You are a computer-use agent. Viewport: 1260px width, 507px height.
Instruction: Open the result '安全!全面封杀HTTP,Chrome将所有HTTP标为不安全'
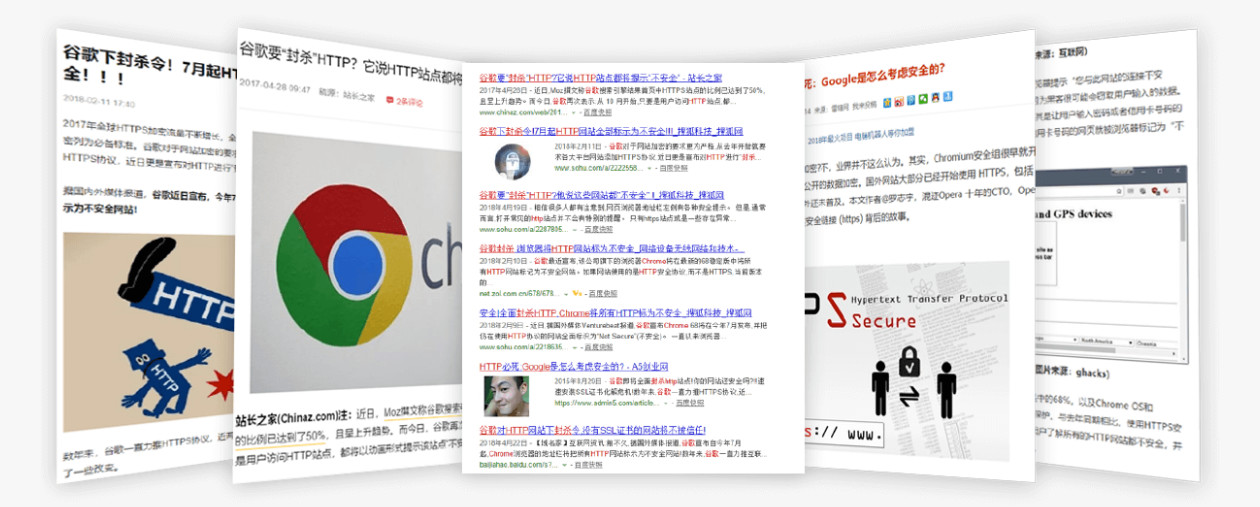click(x=615, y=312)
